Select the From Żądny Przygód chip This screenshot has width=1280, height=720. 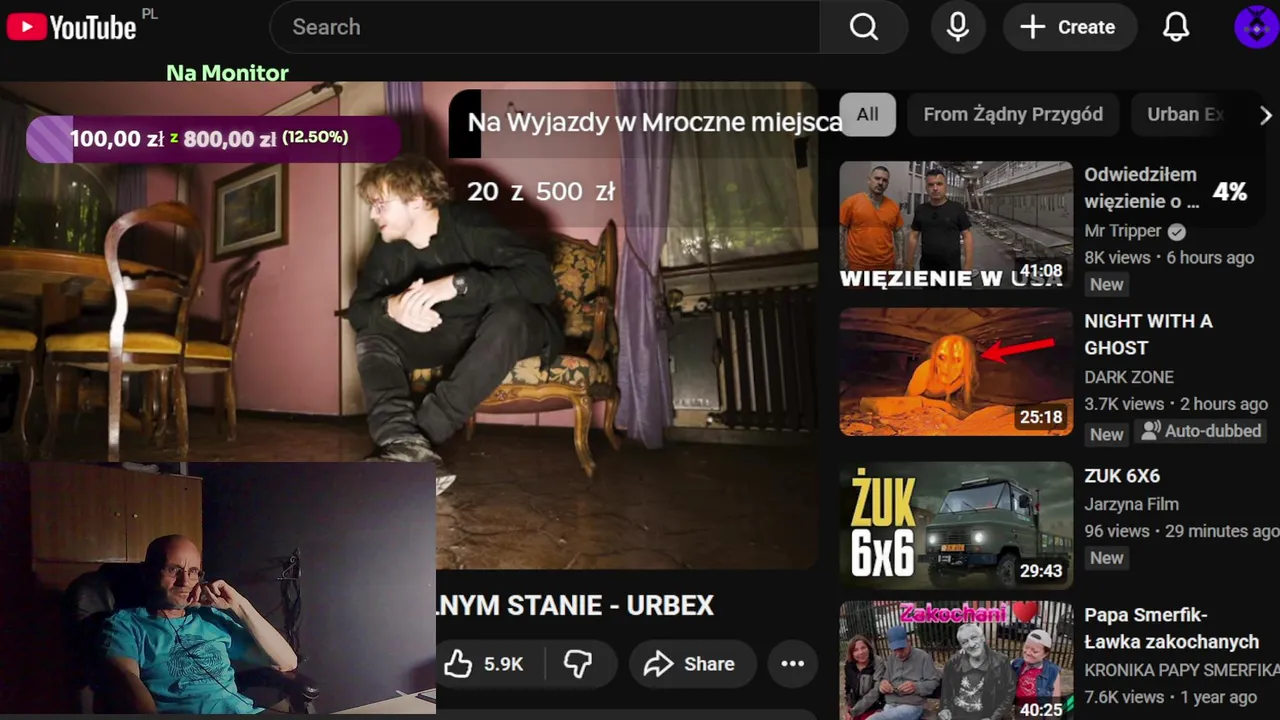tap(1013, 114)
